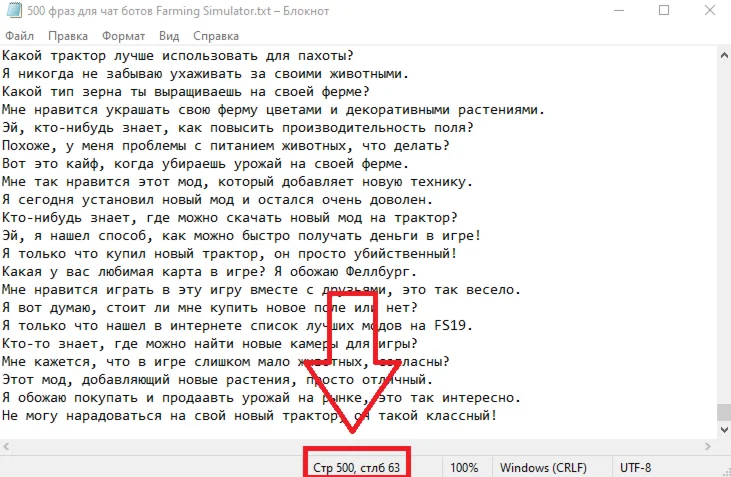Click the horizontal scrollbar left arrow

click(7, 447)
